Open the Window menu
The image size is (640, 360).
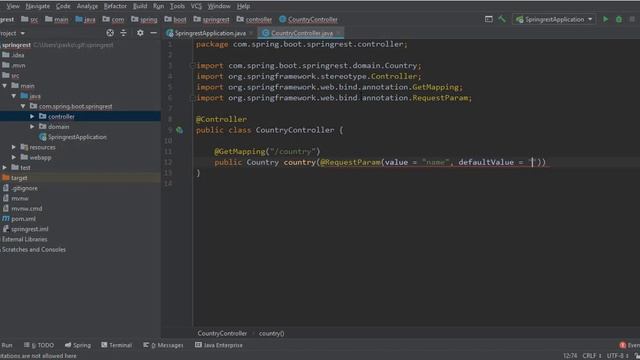(219, 6)
